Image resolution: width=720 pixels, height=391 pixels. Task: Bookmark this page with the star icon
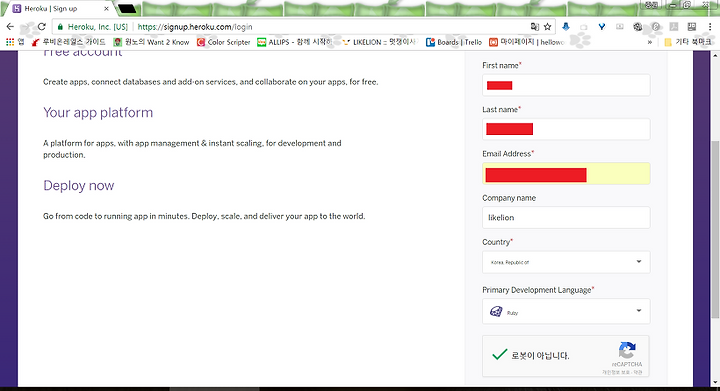[x=547, y=27]
